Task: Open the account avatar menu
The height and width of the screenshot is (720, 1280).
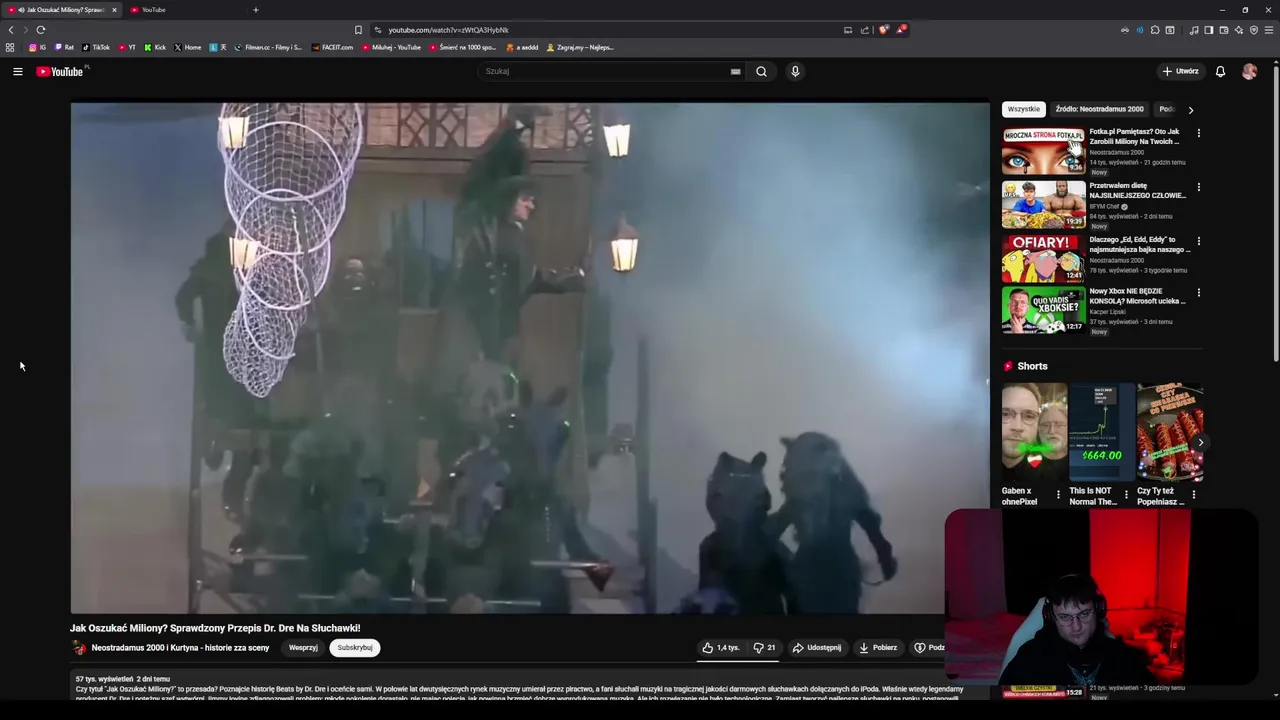Action: [1249, 71]
